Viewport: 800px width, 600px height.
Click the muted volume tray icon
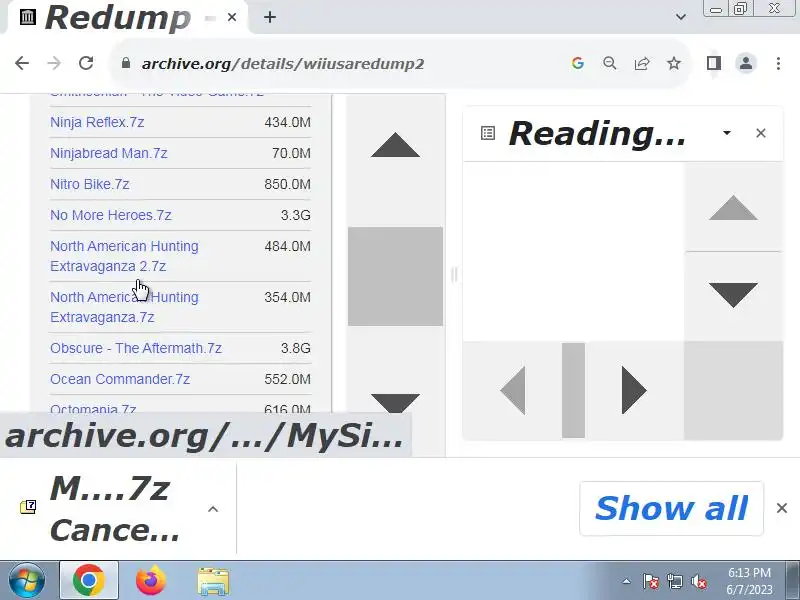tap(698, 581)
